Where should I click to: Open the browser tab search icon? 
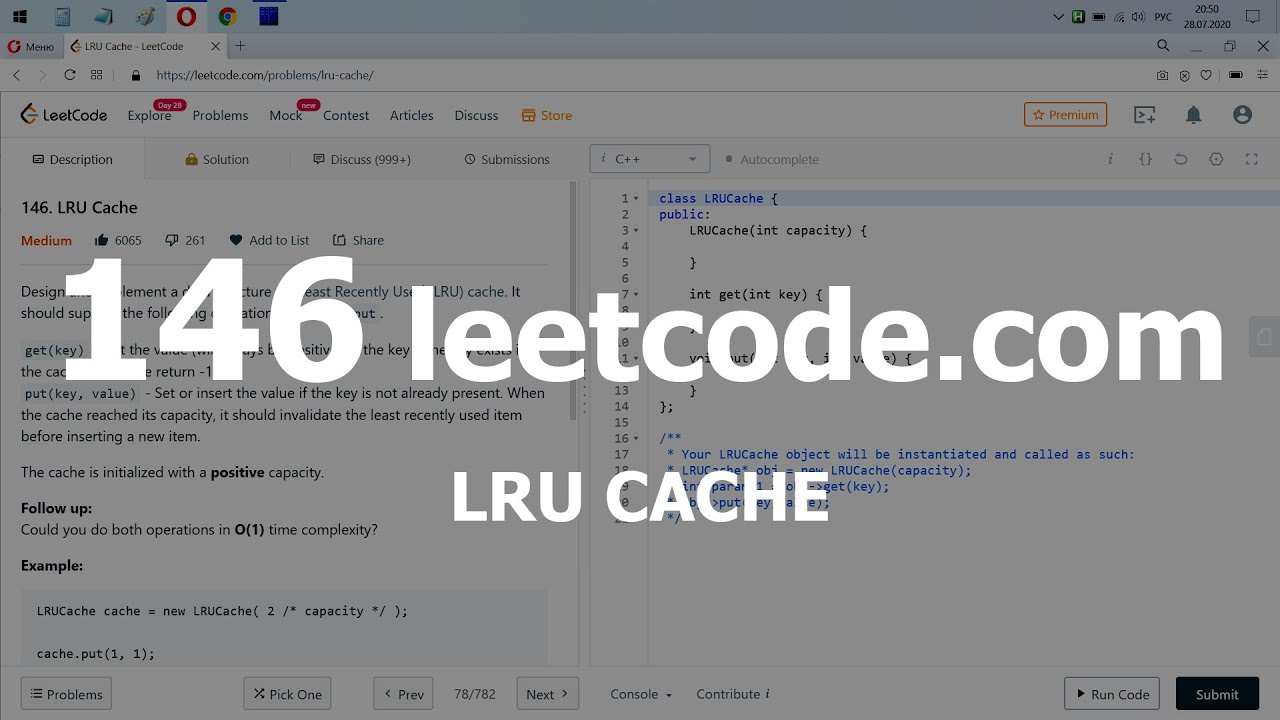[x=1163, y=46]
